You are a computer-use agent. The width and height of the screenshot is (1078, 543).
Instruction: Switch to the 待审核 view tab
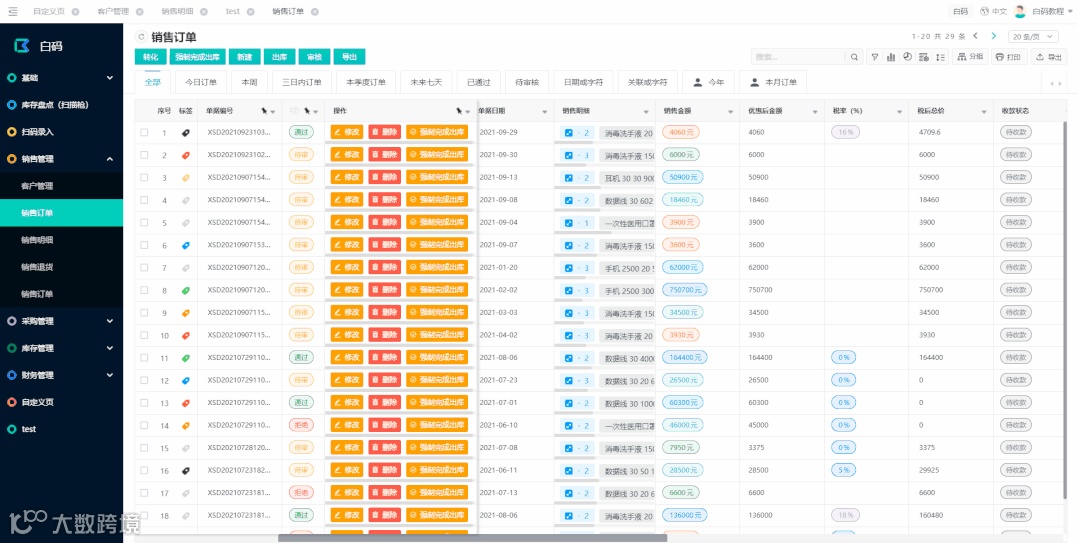[x=527, y=82]
